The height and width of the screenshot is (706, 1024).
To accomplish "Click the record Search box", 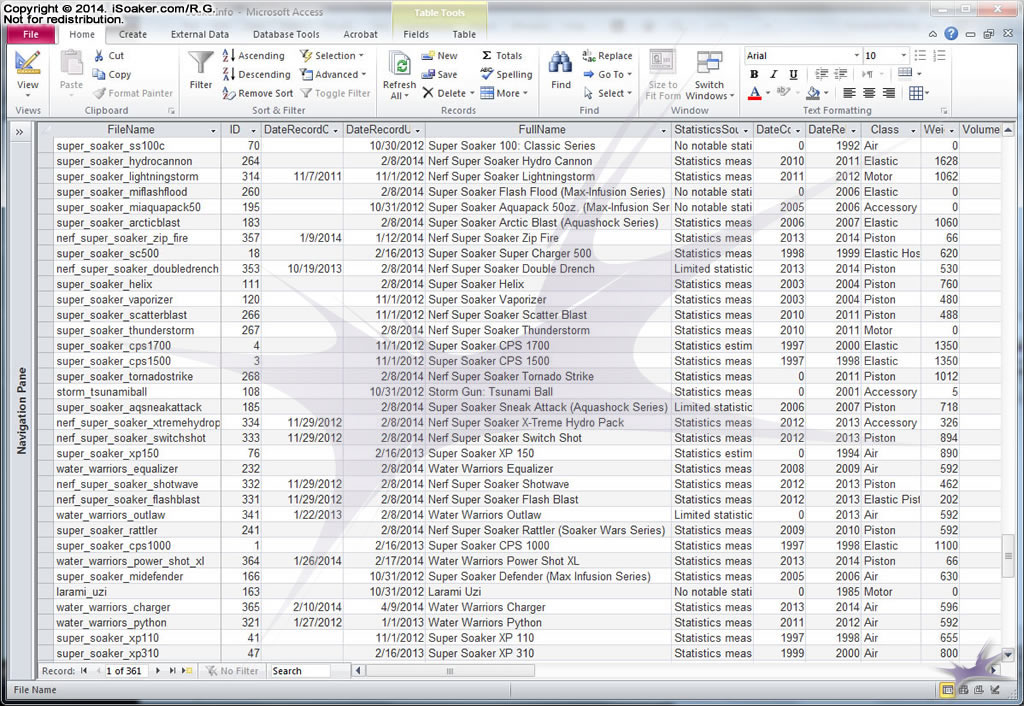I will pyautogui.click(x=300, y=671).
